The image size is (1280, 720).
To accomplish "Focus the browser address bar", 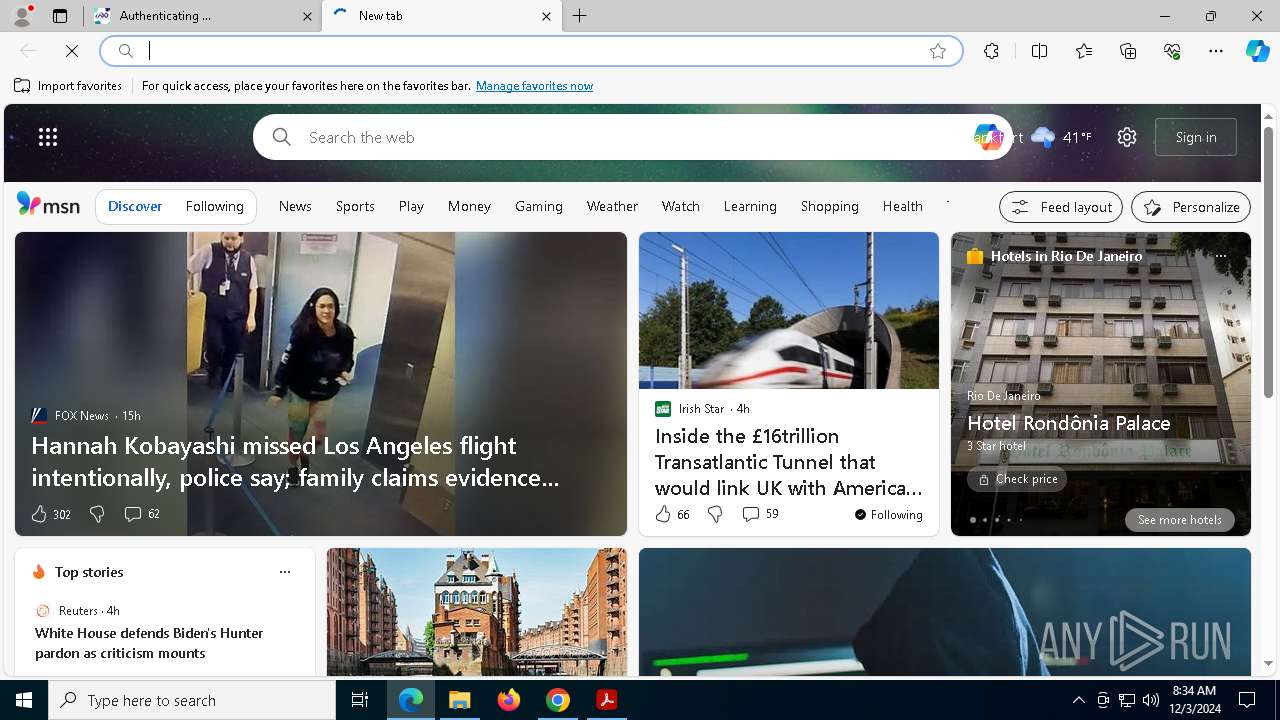I will [x=530, y=51].
